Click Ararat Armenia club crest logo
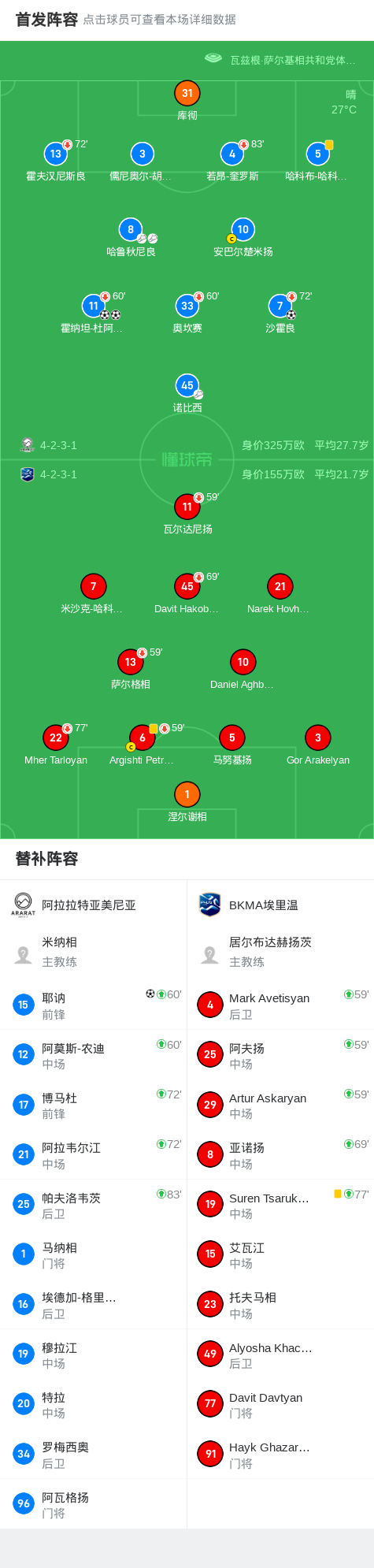Screen dimensions: 374x1568 click(x=23, y=905)
